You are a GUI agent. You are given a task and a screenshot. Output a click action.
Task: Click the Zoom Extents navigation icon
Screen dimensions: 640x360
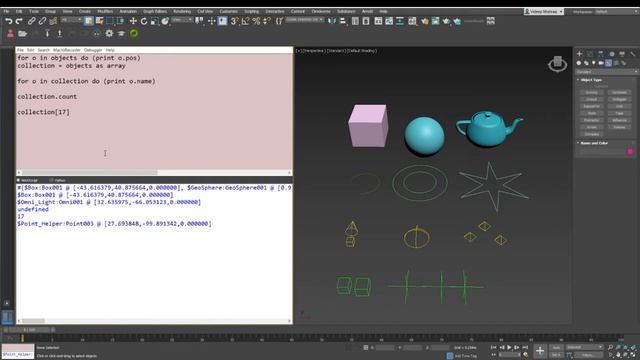pyautogui.click(x=625, y=347)
